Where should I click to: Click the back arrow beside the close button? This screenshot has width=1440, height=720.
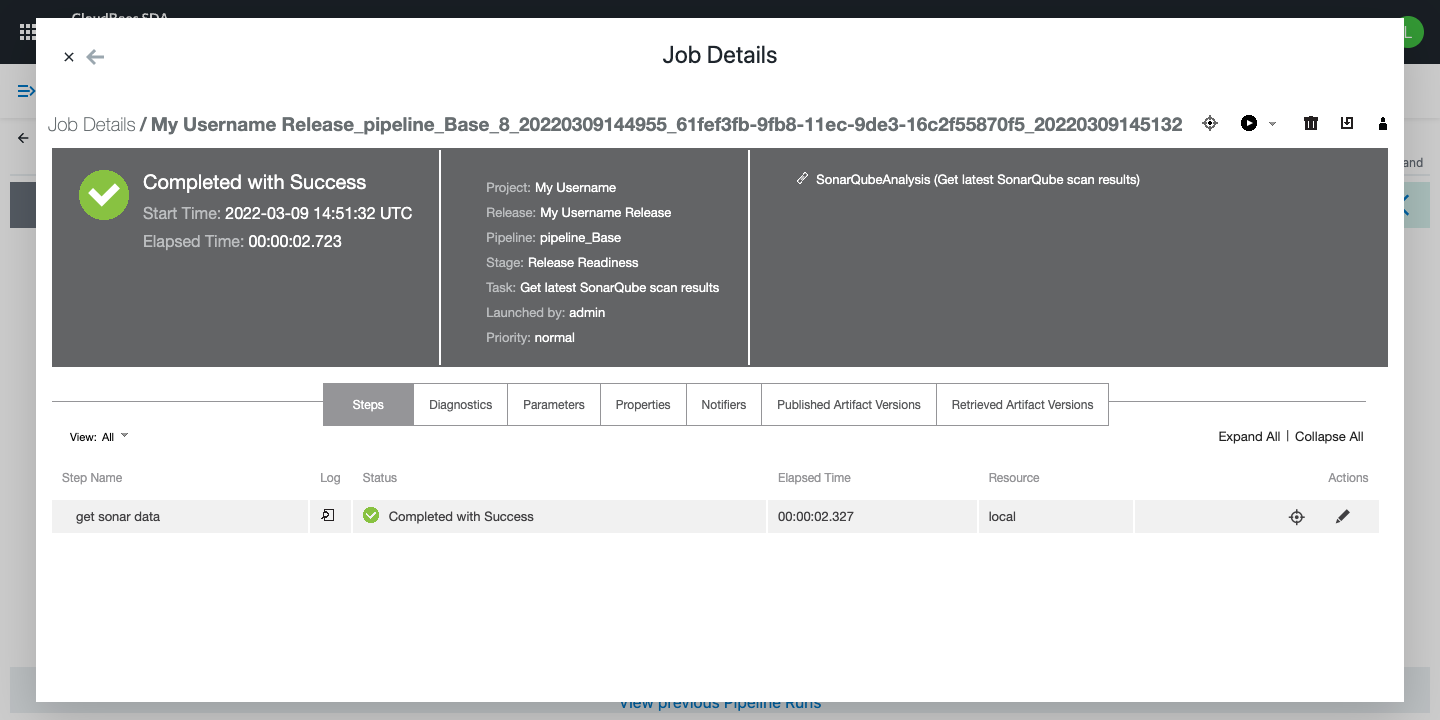click(95, 57)
